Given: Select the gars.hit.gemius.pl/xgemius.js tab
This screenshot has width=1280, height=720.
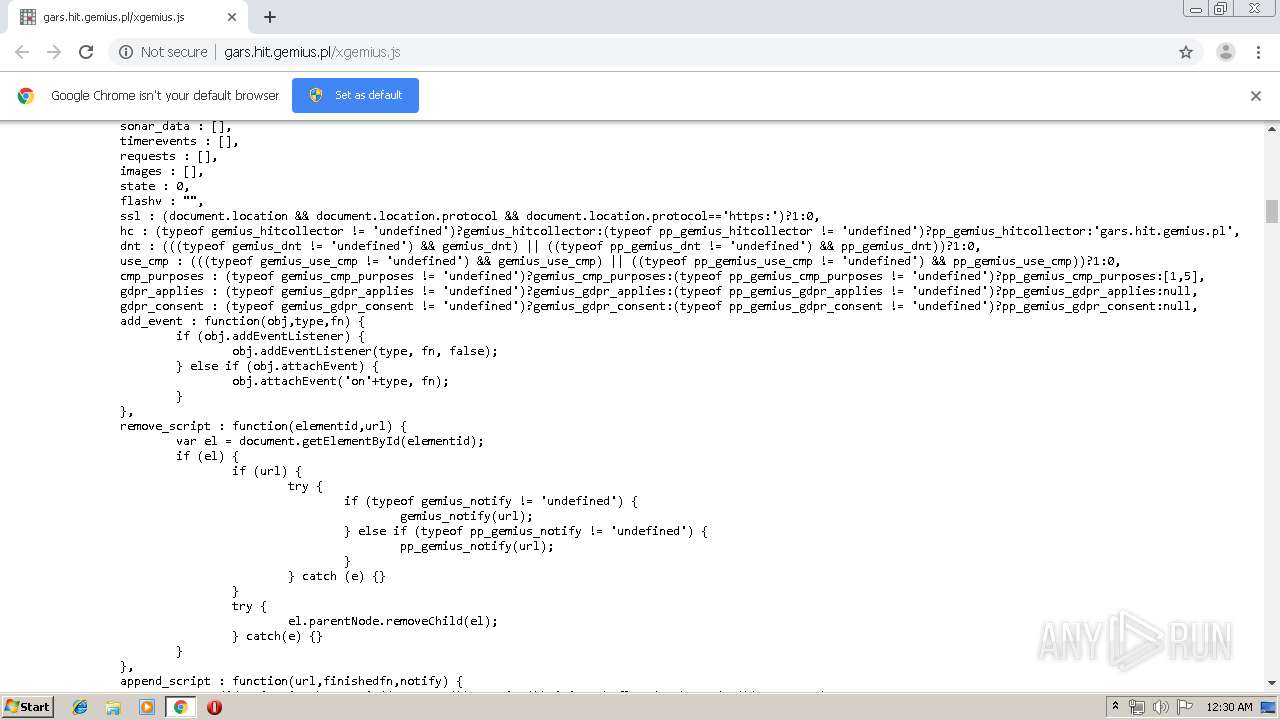Looking at the screenshot, I should pos(127,17).
